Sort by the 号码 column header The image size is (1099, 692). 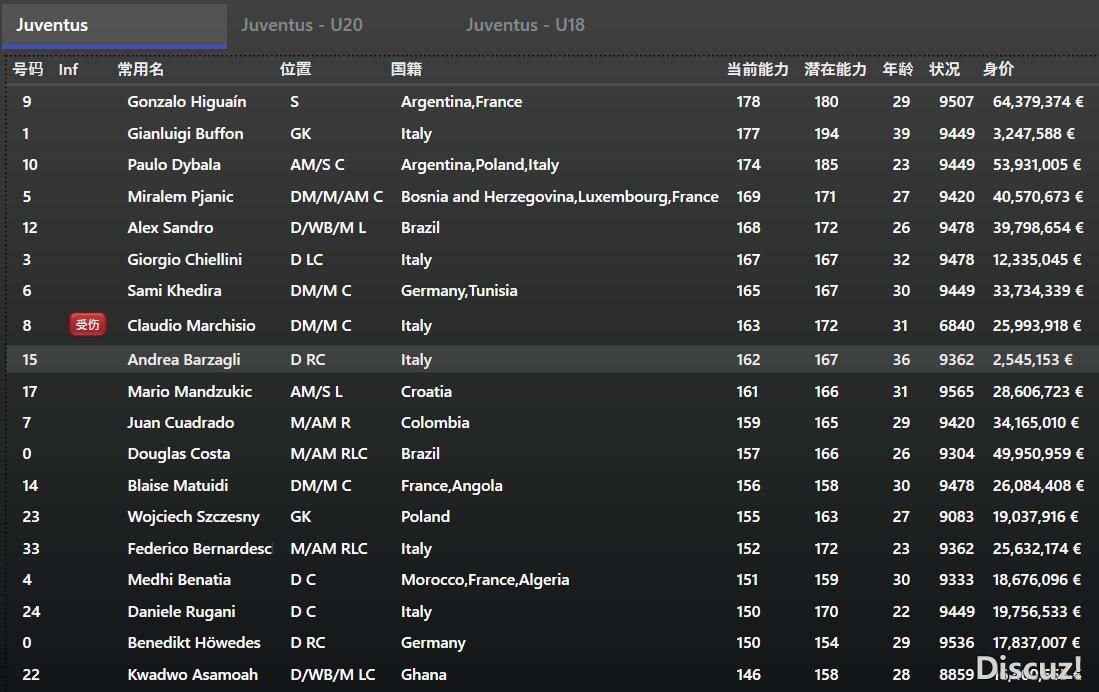click(x=28, y=69)
